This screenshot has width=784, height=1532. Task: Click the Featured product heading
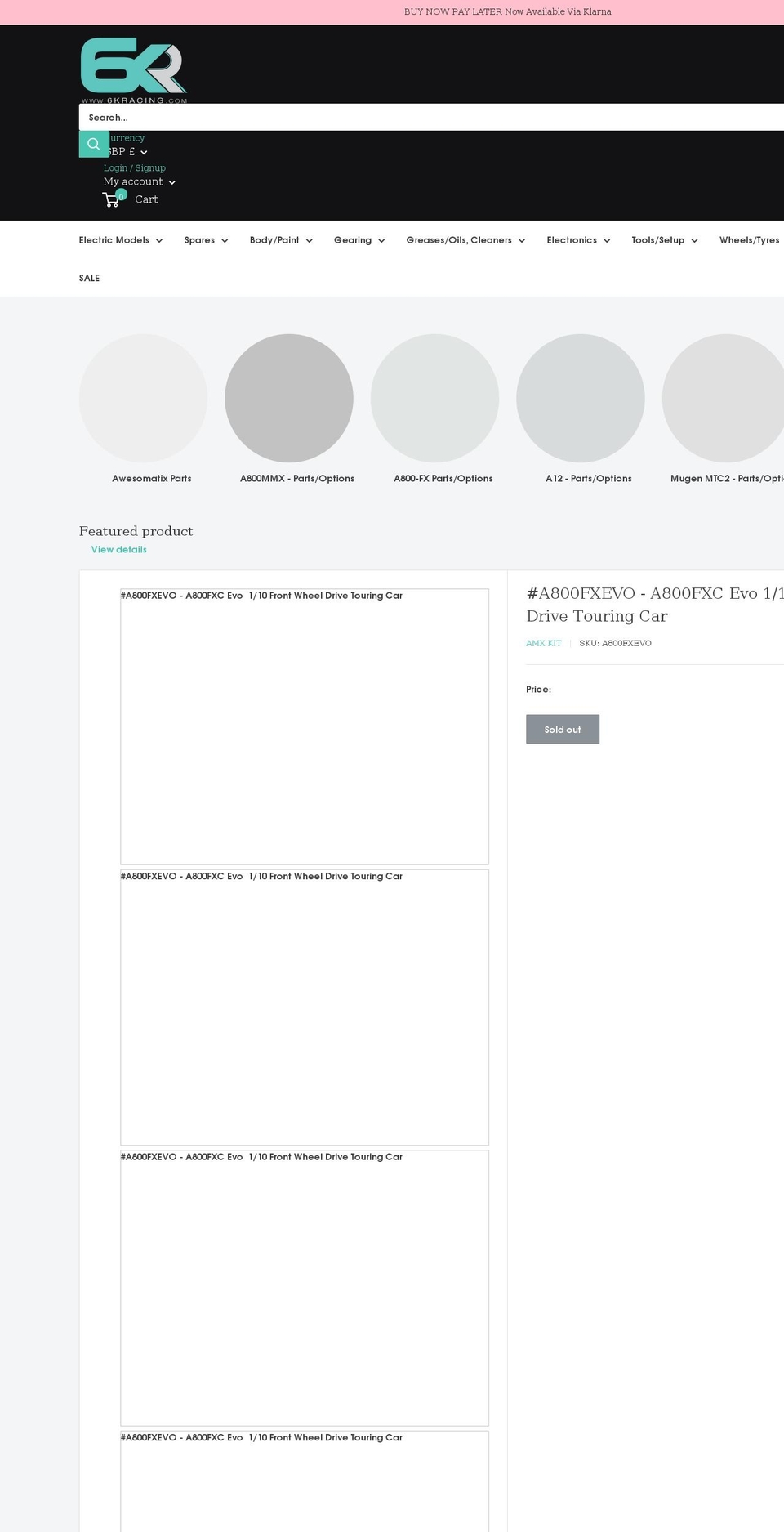point(136,531)
